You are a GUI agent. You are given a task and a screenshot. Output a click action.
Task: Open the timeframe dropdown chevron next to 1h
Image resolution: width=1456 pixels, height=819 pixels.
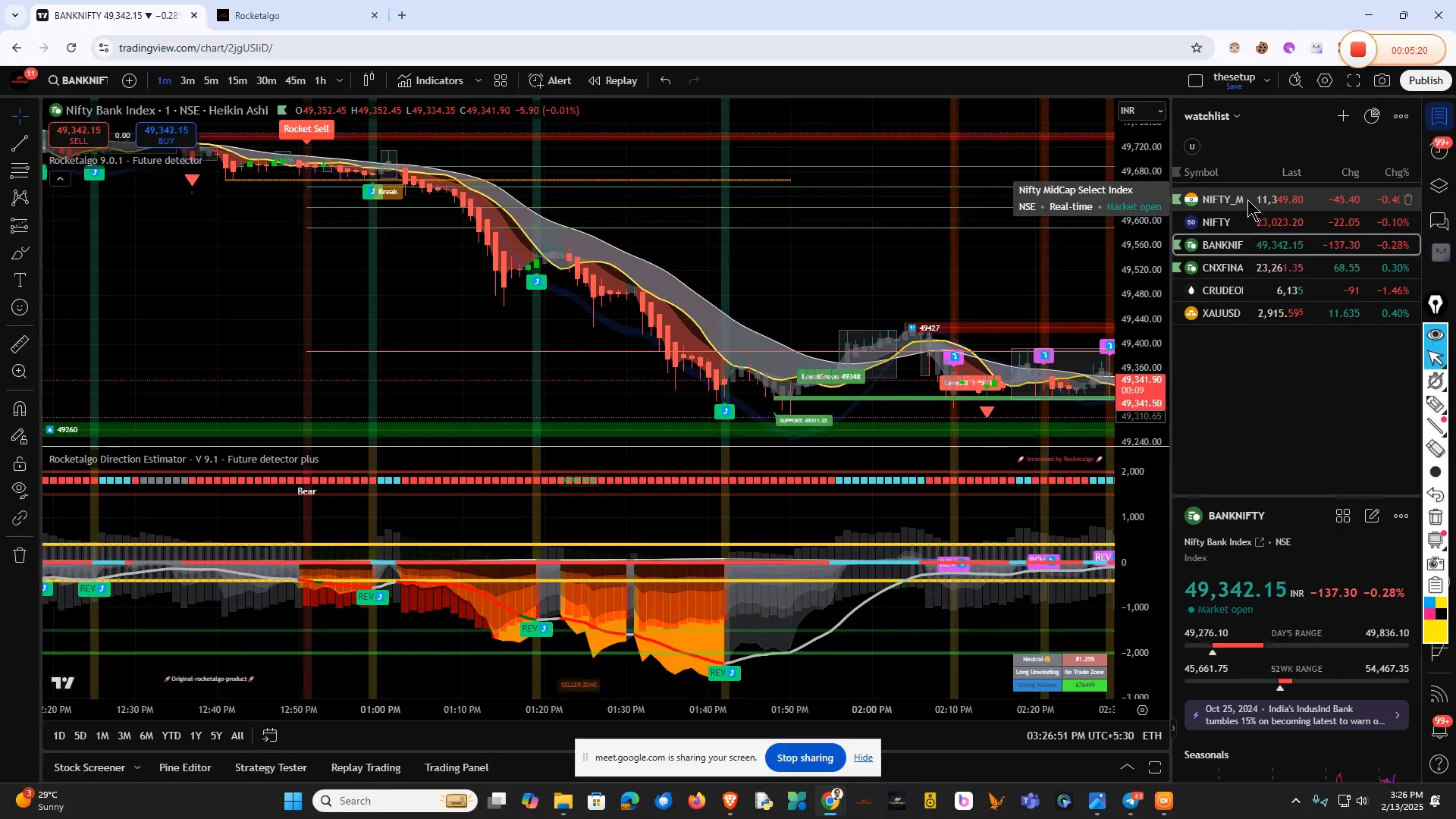[x=339, y=80]
